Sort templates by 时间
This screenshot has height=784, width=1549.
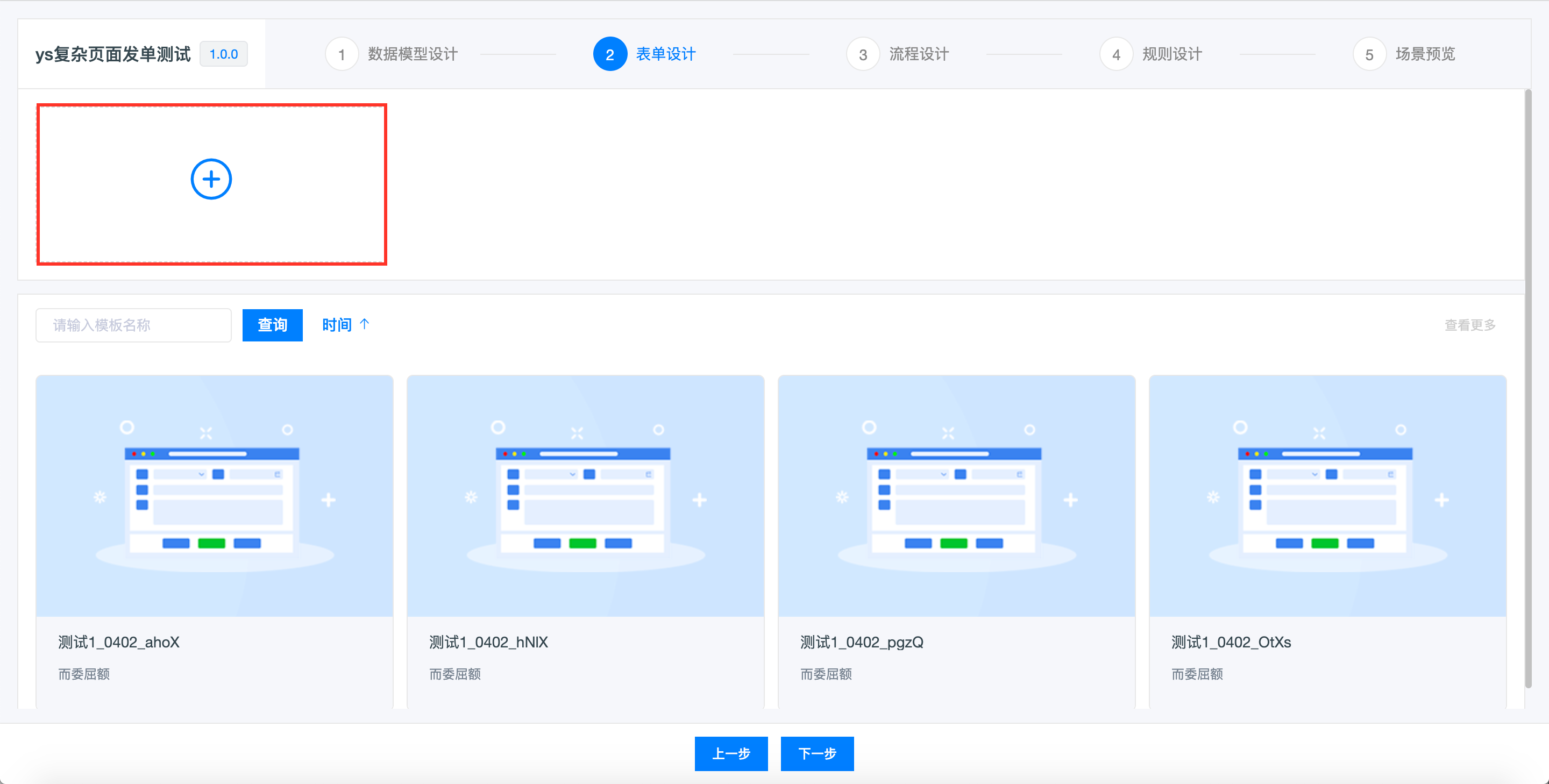337,325
